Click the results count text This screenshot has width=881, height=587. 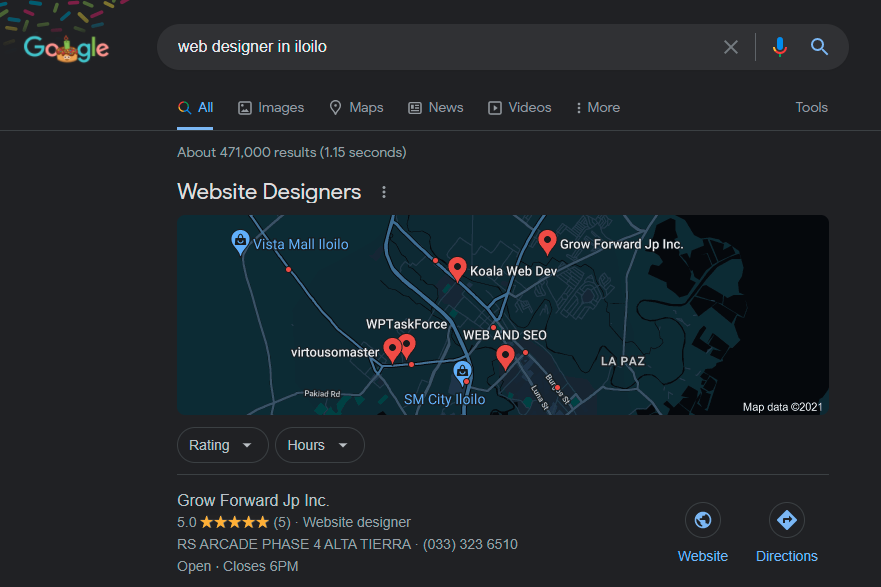pyautogui.click(x=292, y=152)
